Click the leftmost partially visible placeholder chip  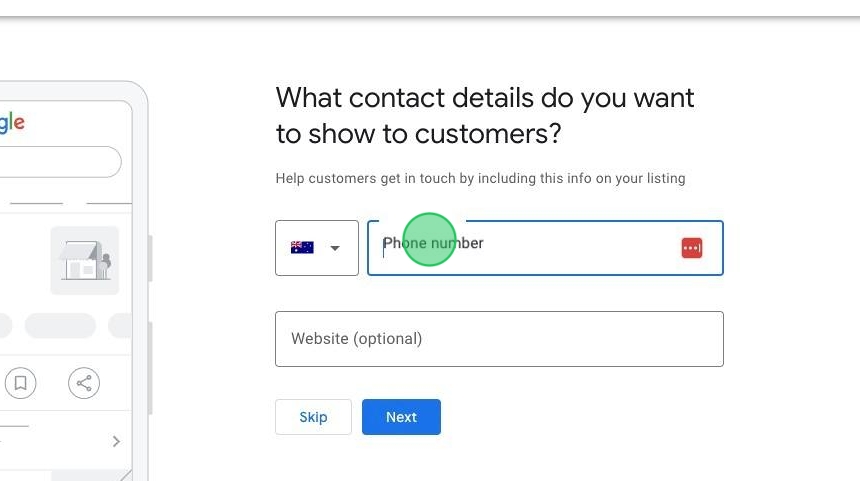pos(5,326)
